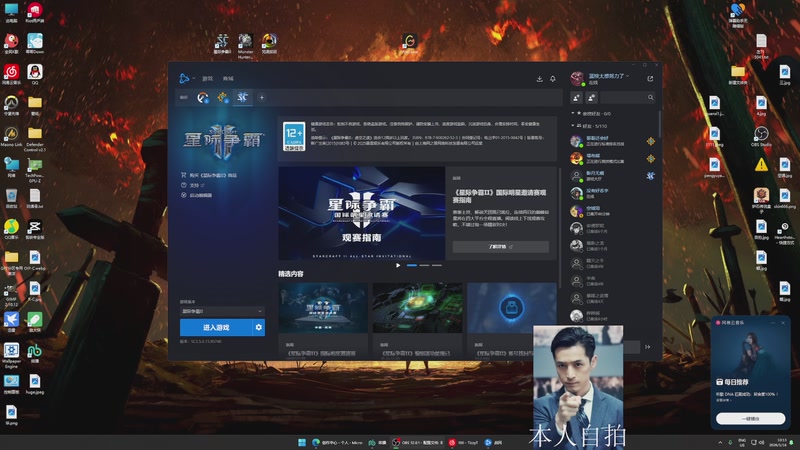Open the first friend row in the list
Viewport: 800px width, 450px height.
click(x=612, y=141)
